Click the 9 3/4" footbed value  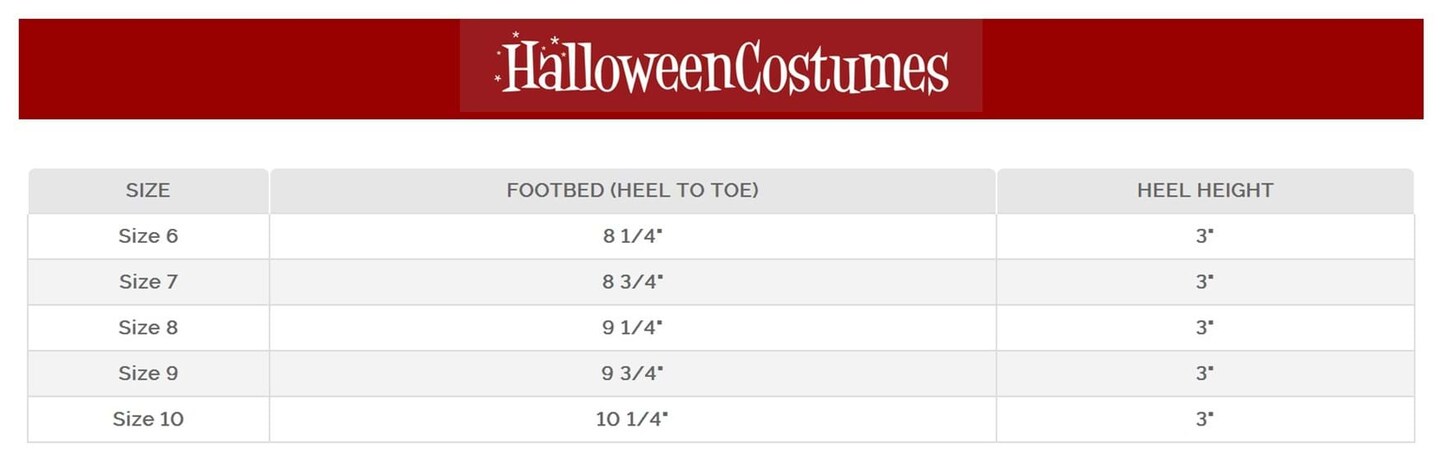click(632, 374)
